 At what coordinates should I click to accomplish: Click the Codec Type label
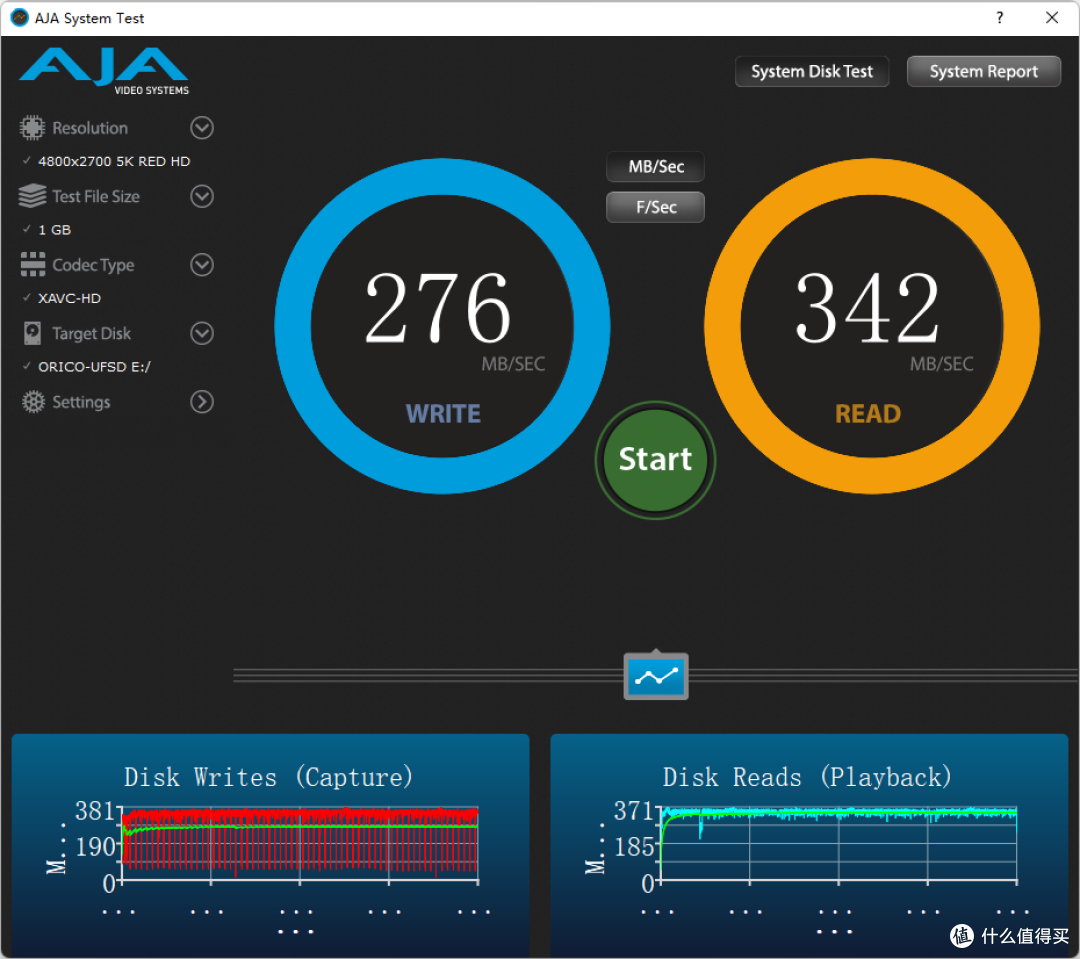(93, 265)
